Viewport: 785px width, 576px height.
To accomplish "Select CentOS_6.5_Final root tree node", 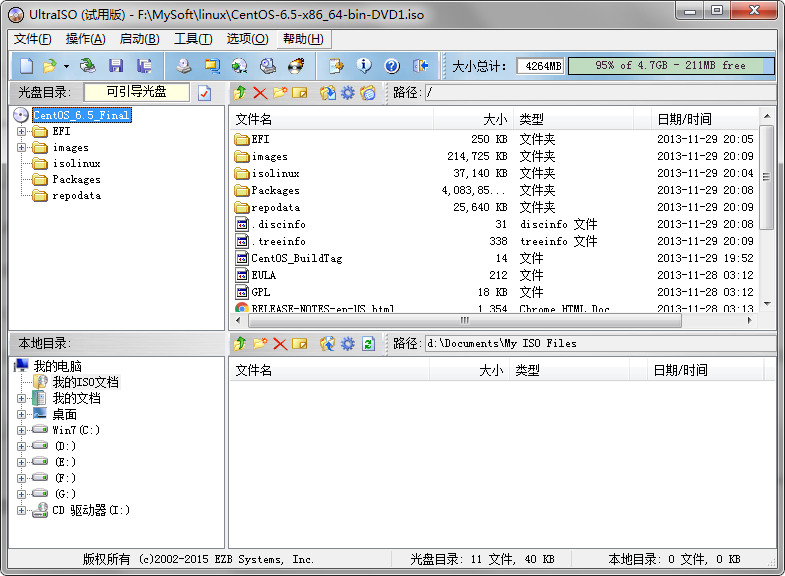I will point(82,115).
